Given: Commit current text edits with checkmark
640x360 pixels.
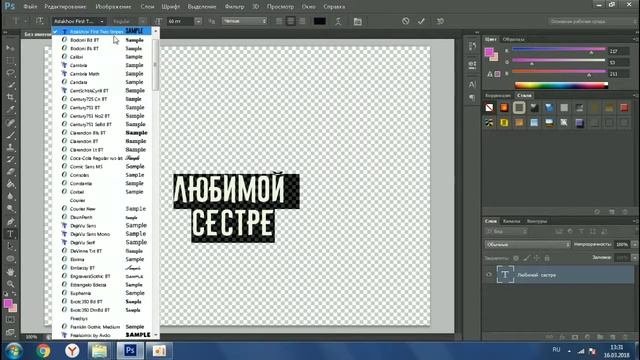Looking at the screenshot, I should 421,21.
